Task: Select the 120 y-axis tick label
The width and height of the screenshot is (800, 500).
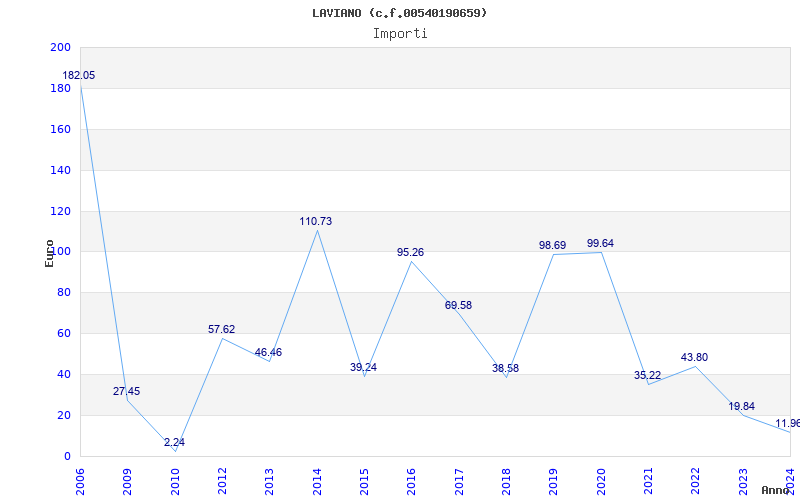Action: point(60,211)
